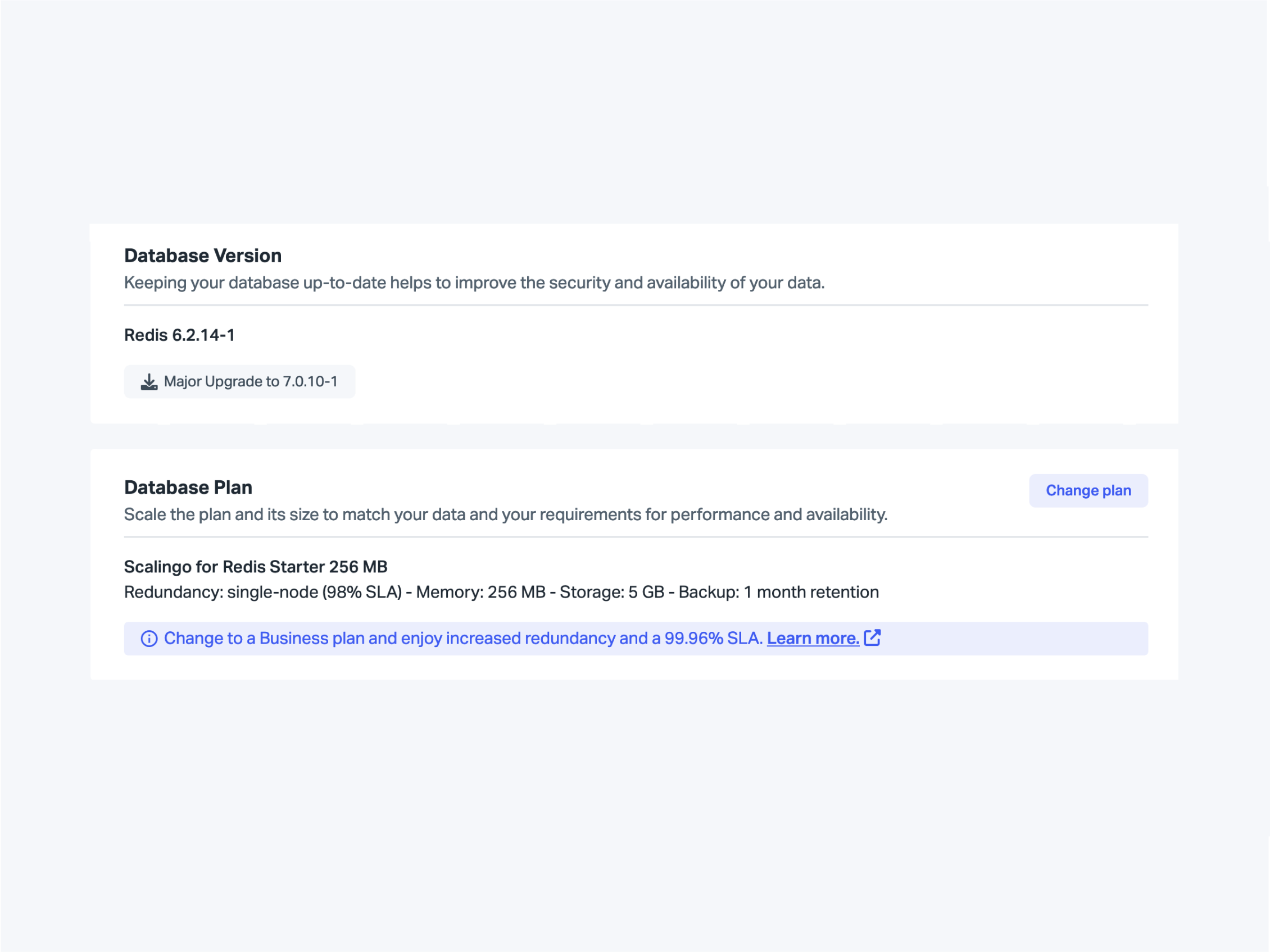Image resolution: width=1270 pixels, height=952 pixels.
Task: Click the Scalingo for Redis Starter 256 MB title
Action: tap(256, 566)
